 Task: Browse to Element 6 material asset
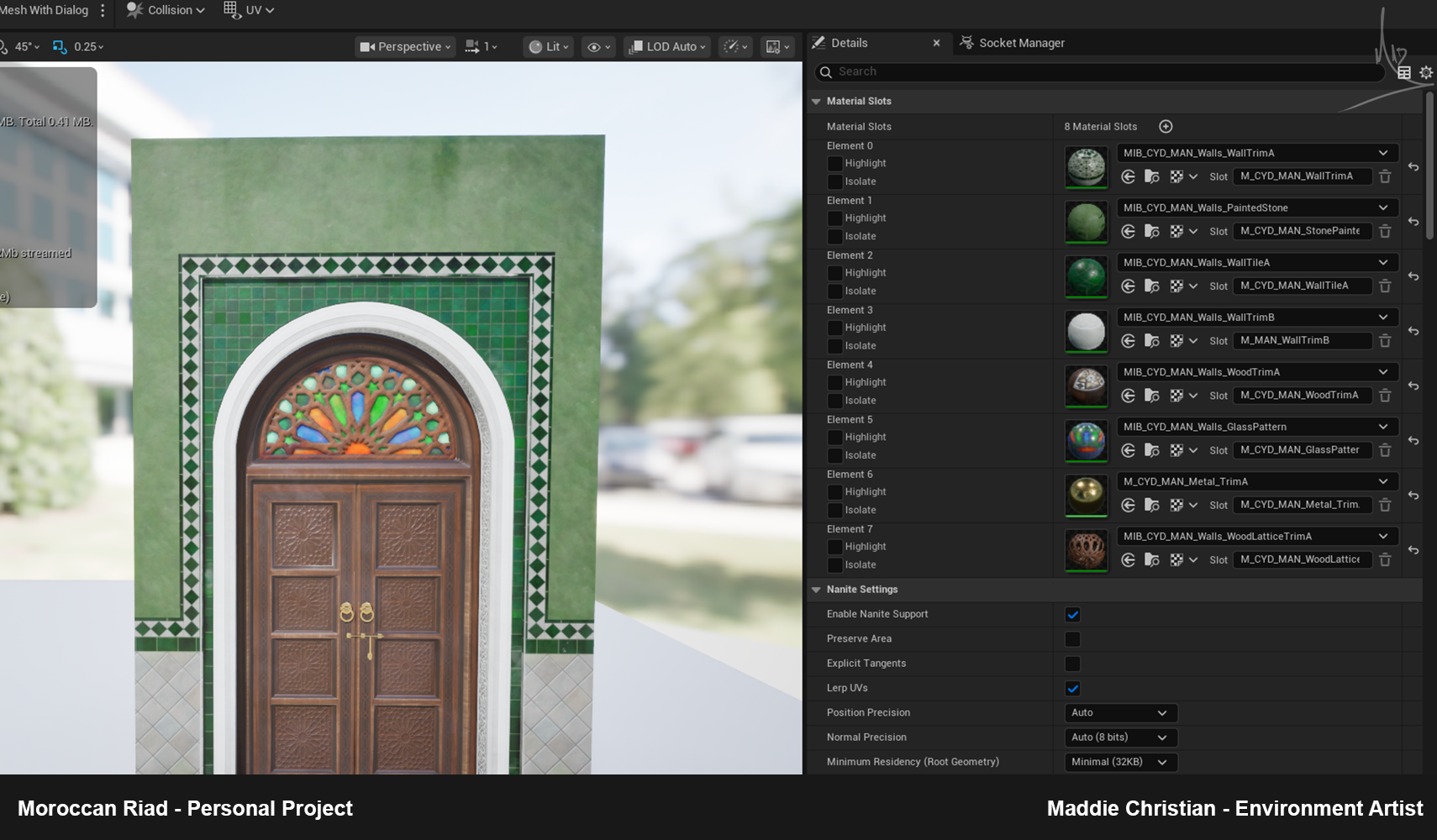pos(1152,505)
